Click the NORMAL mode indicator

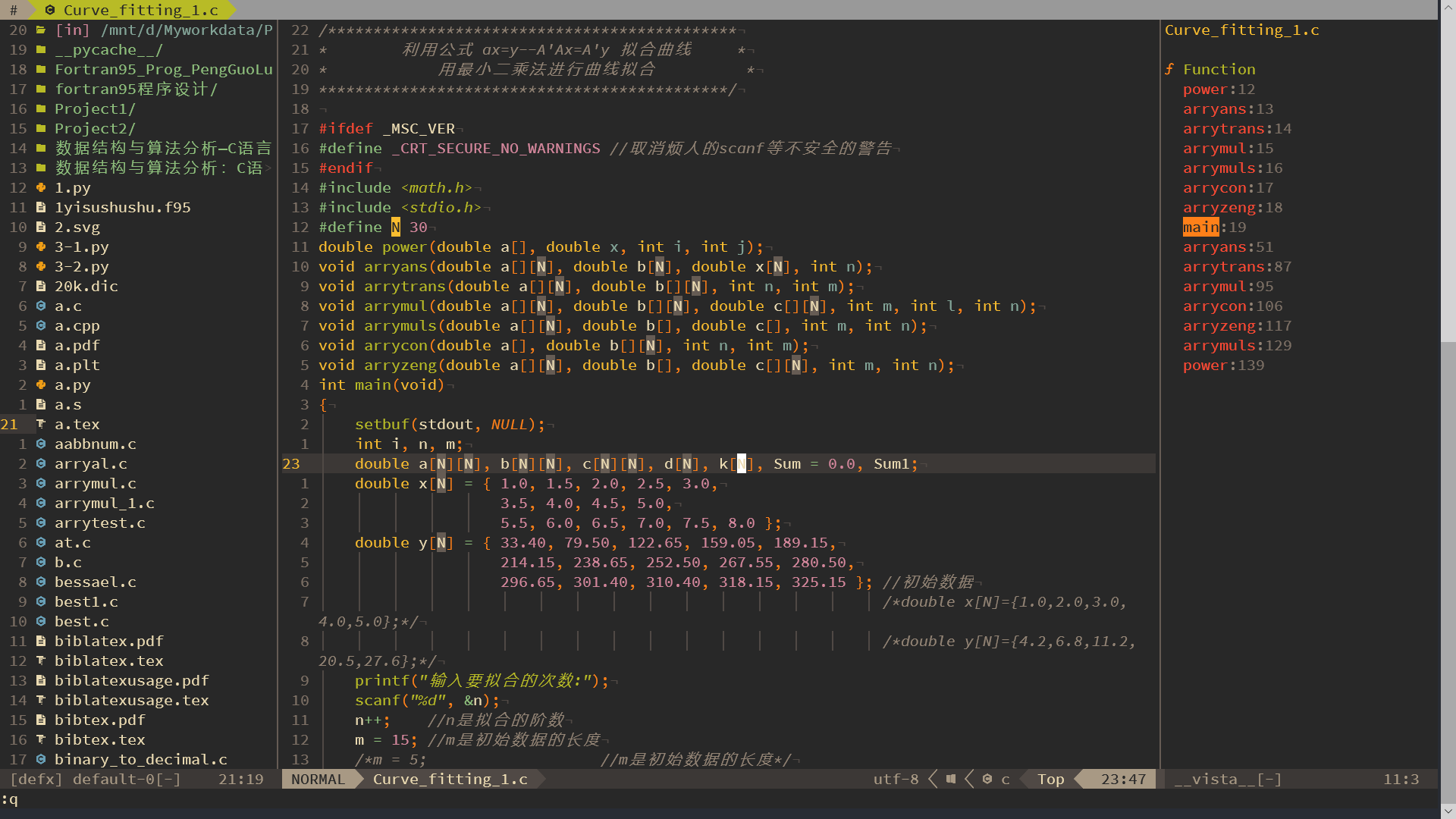click(318, 779)
